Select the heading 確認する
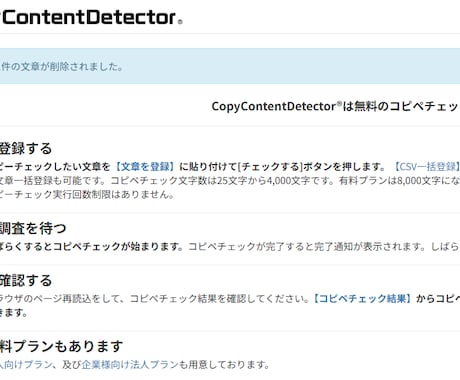 (26, 280)
